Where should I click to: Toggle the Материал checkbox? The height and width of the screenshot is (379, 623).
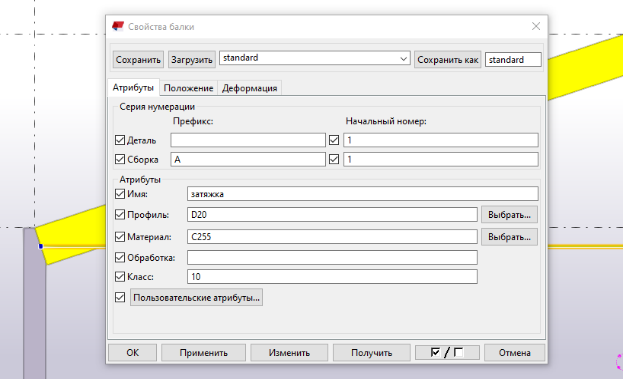pos(120,237)
